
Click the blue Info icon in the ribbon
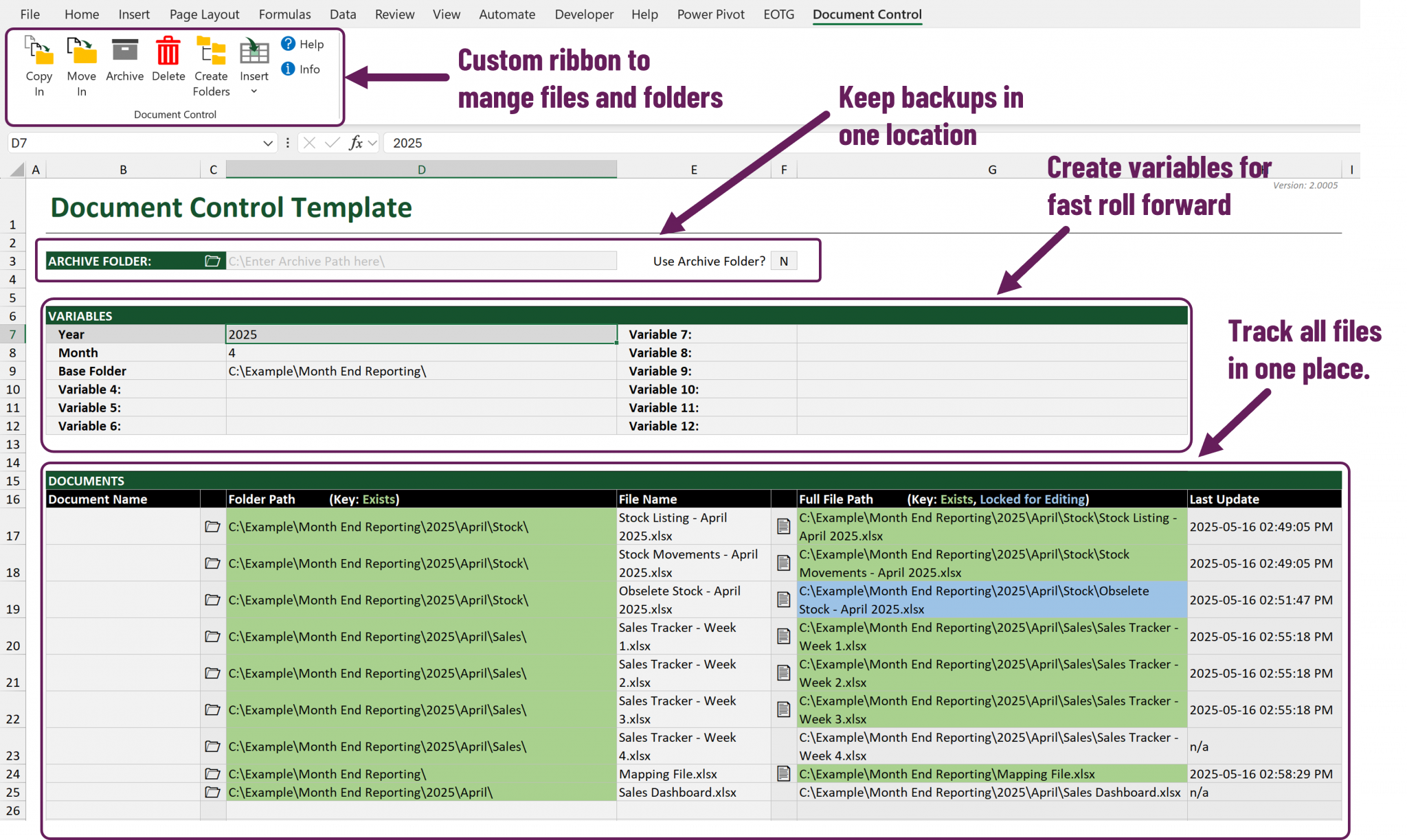point(287,69)
